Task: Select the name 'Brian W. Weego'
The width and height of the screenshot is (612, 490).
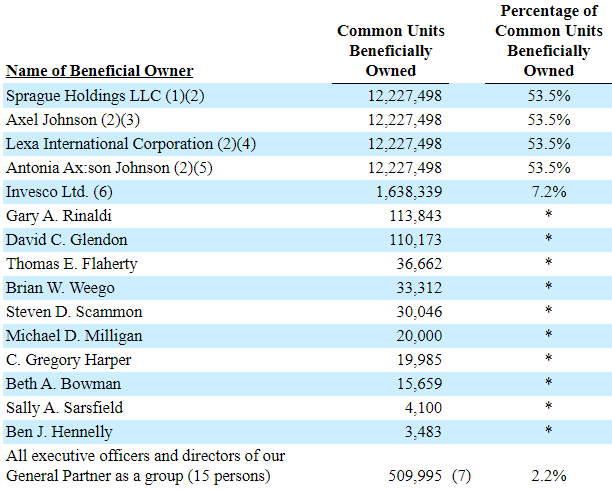Action: [60, 288]
